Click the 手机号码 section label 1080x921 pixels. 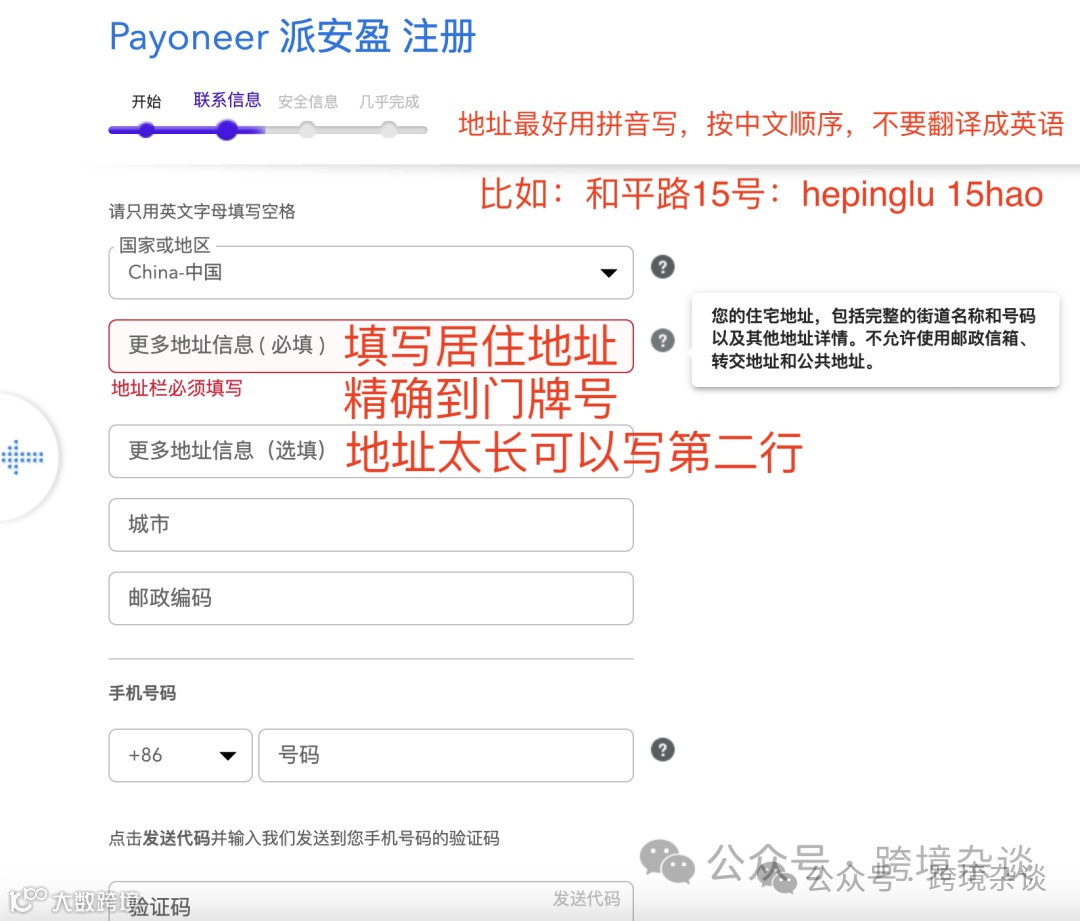tap(143, 693)
